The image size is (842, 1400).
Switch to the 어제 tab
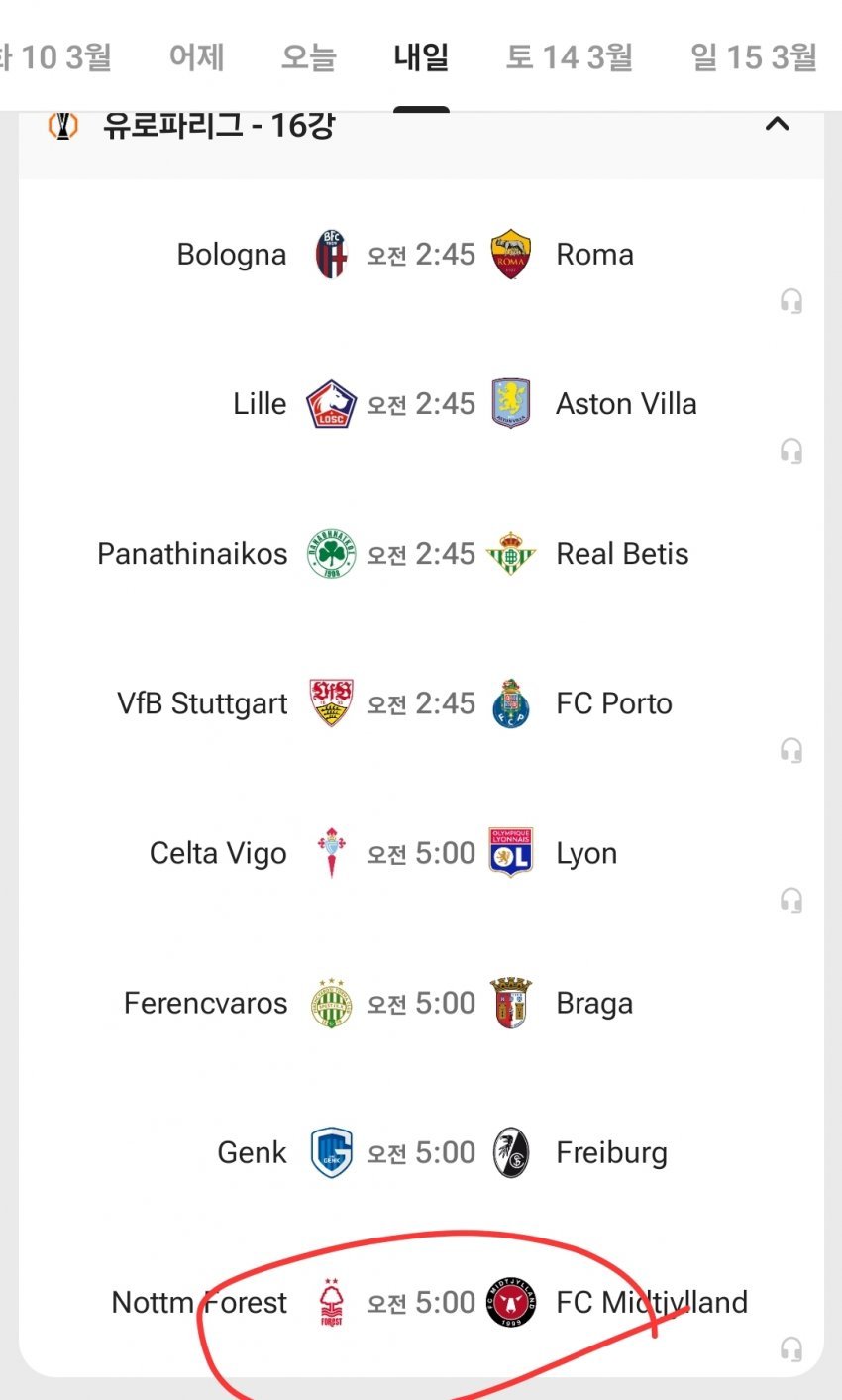[x=196, y=57]
